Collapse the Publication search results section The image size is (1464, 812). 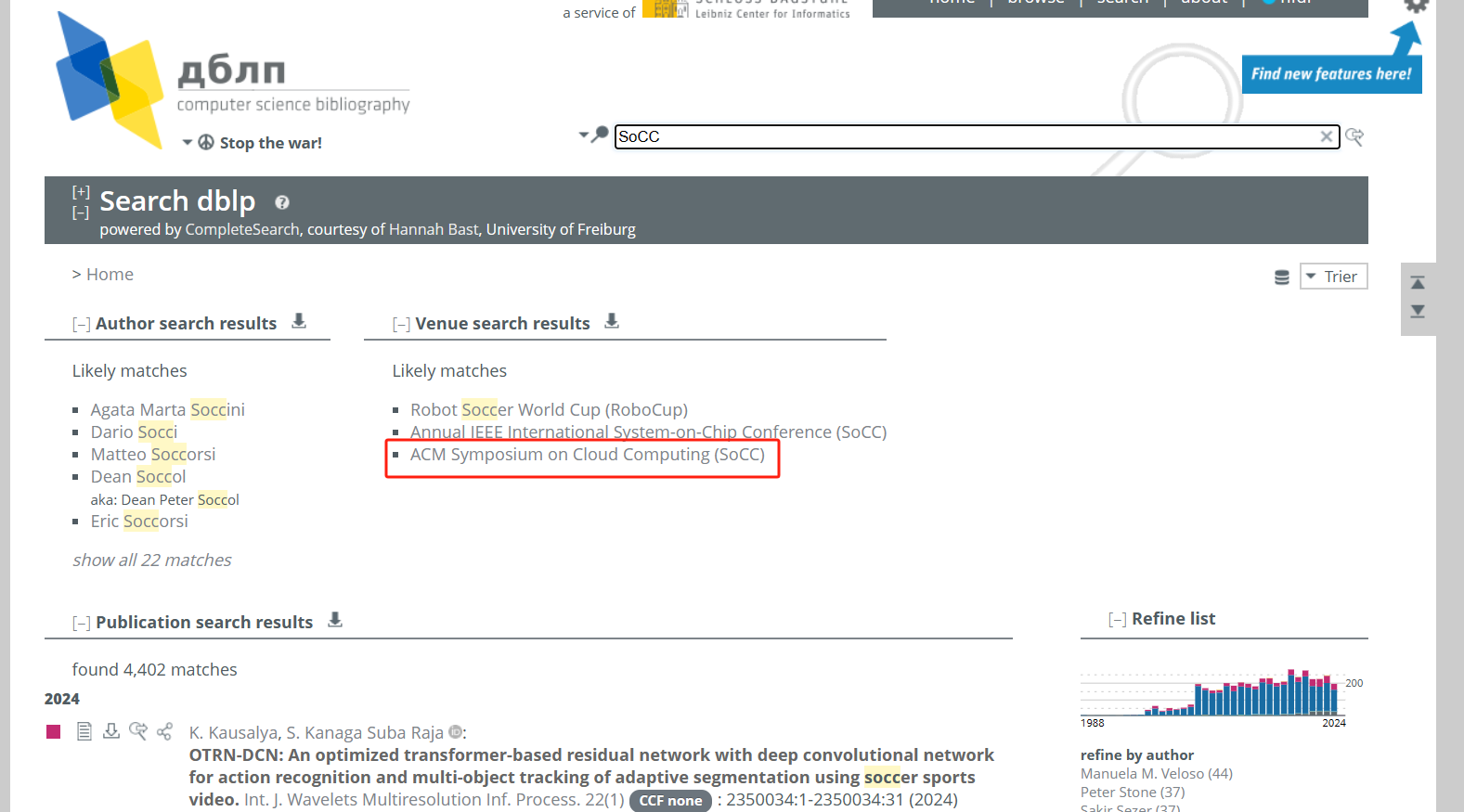coord(82,623)
